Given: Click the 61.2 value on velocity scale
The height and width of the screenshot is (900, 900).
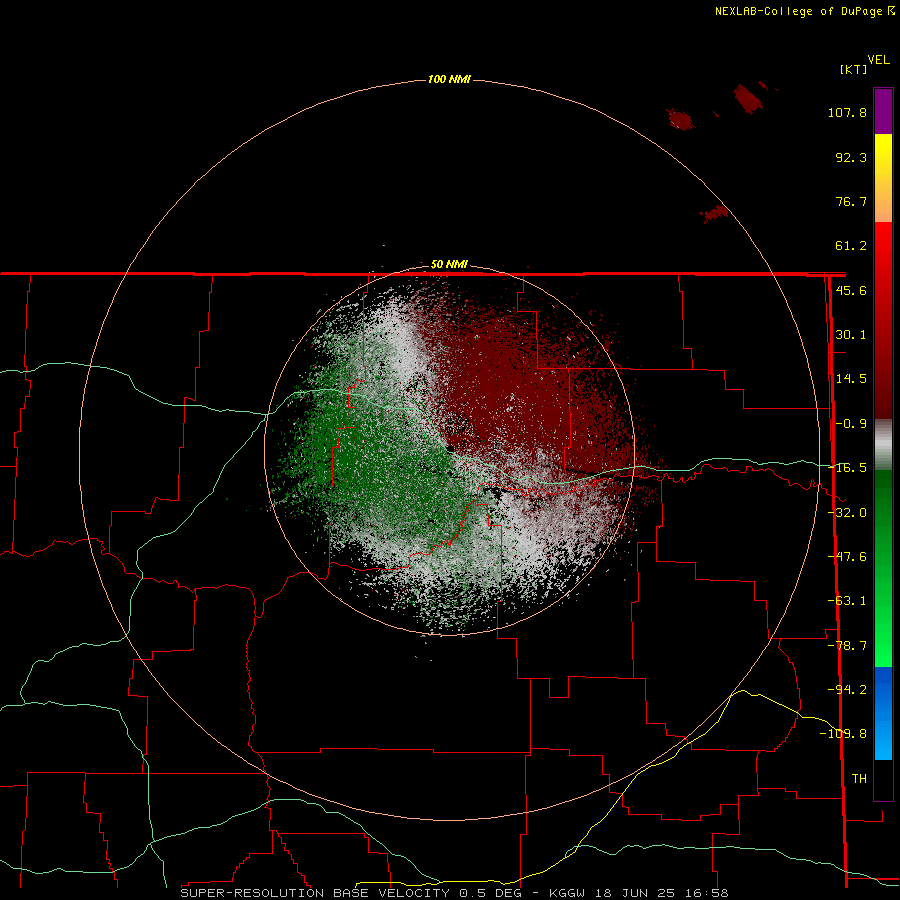Looking at the screenshot, I should [851, 246].
